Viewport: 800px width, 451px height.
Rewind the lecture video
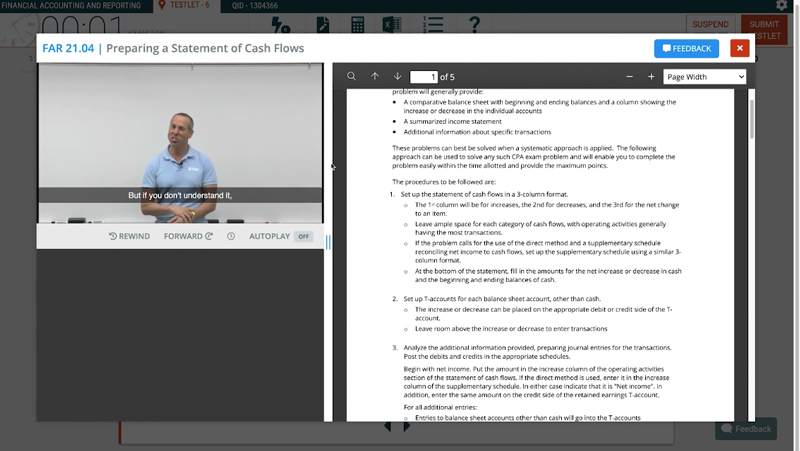pos(130,237)
